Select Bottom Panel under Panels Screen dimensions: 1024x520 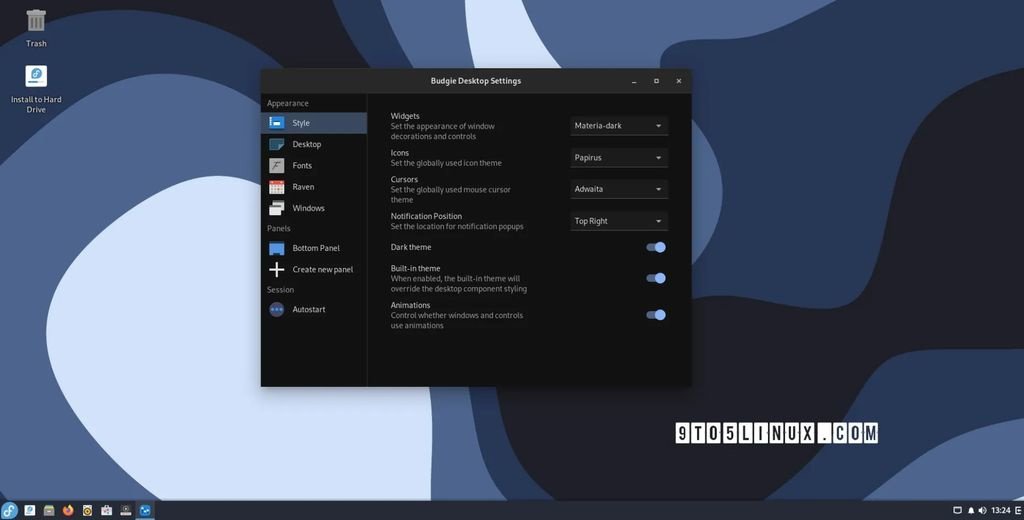pos(313,248)
